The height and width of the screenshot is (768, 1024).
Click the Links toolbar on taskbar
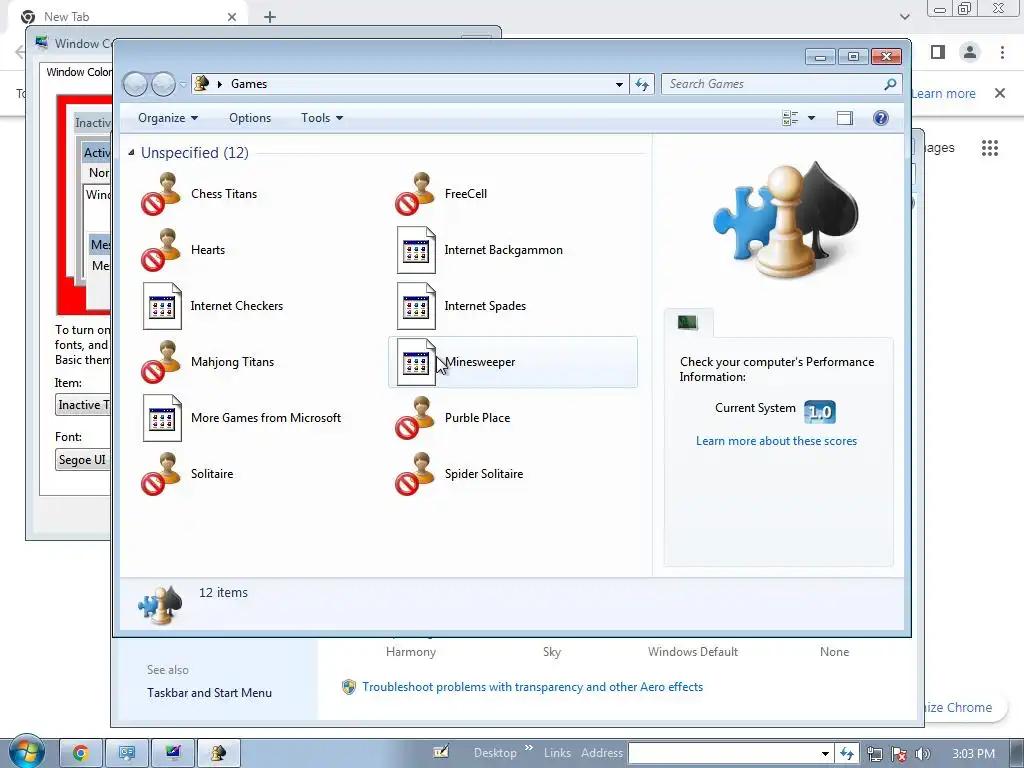click(x=557, y=753)
